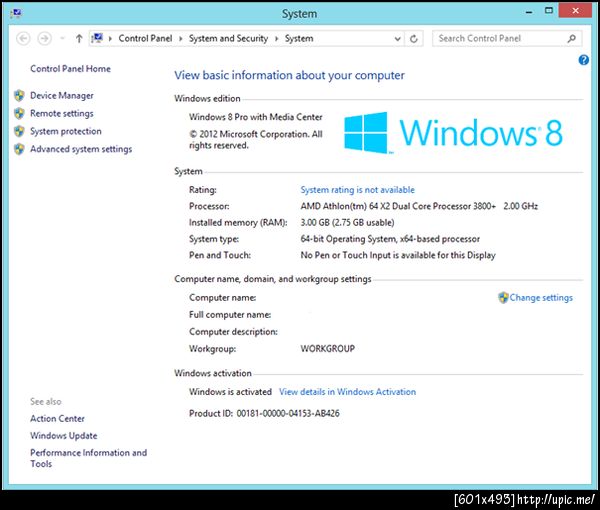Image resolution: width=600 pixels, height=510 pixels.
Task: Open Performance Information and Tools
Action: point(88,458)
